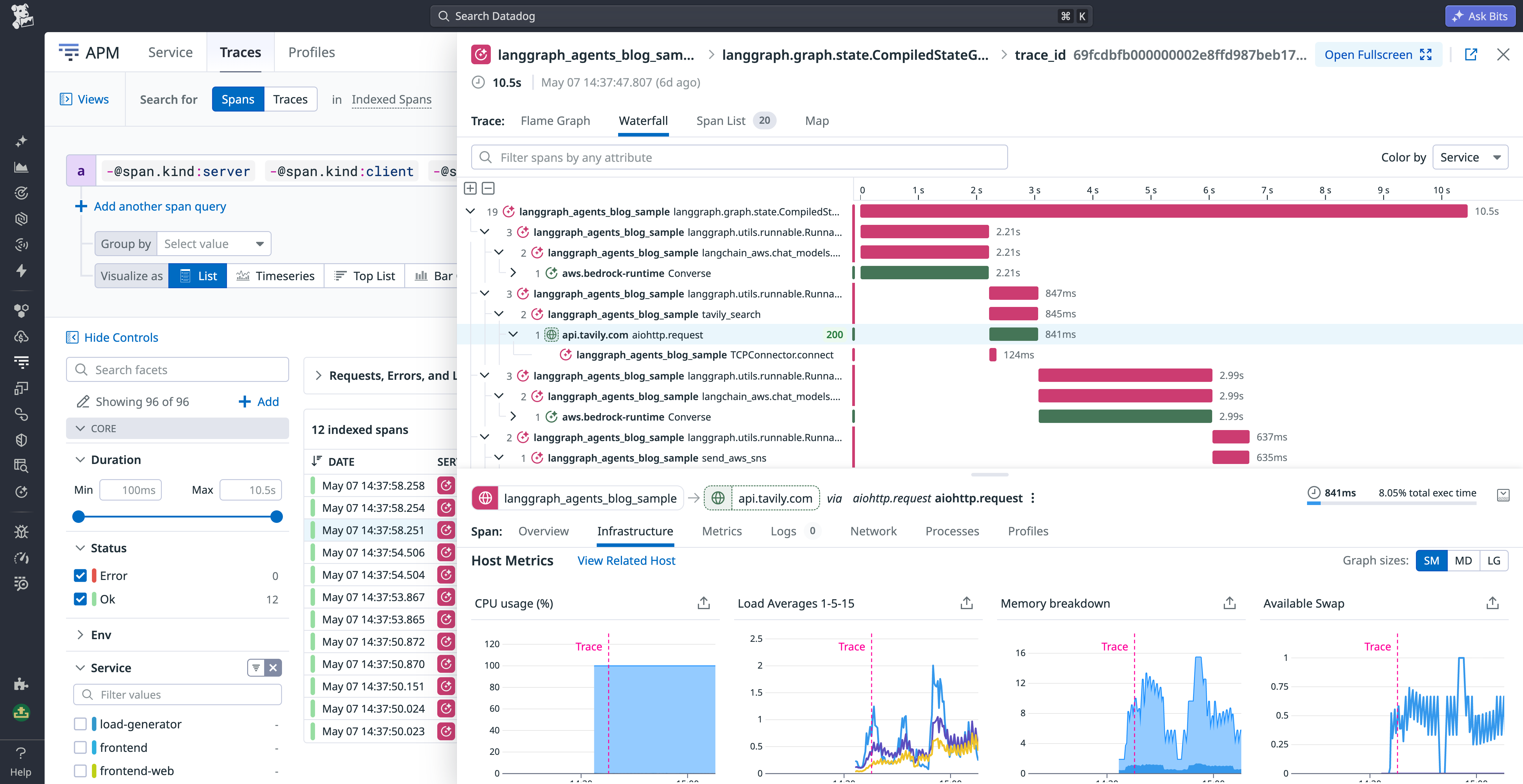The width and height of the screenshot is (1523, 784).
Task: Expand all spans with the plus icon
Action: tap(470, 189)
